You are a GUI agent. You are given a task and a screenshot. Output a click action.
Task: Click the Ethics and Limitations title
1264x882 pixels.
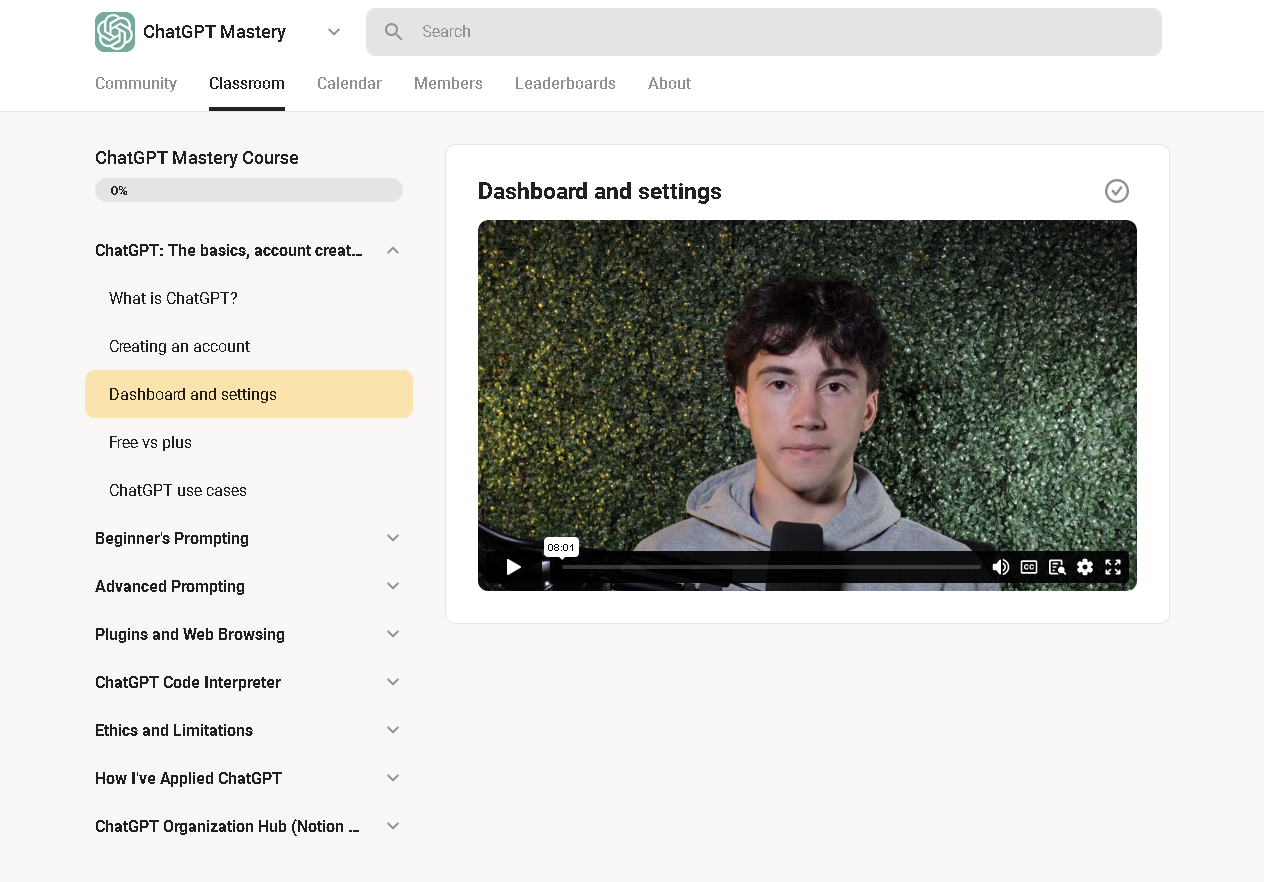[174, 730]
